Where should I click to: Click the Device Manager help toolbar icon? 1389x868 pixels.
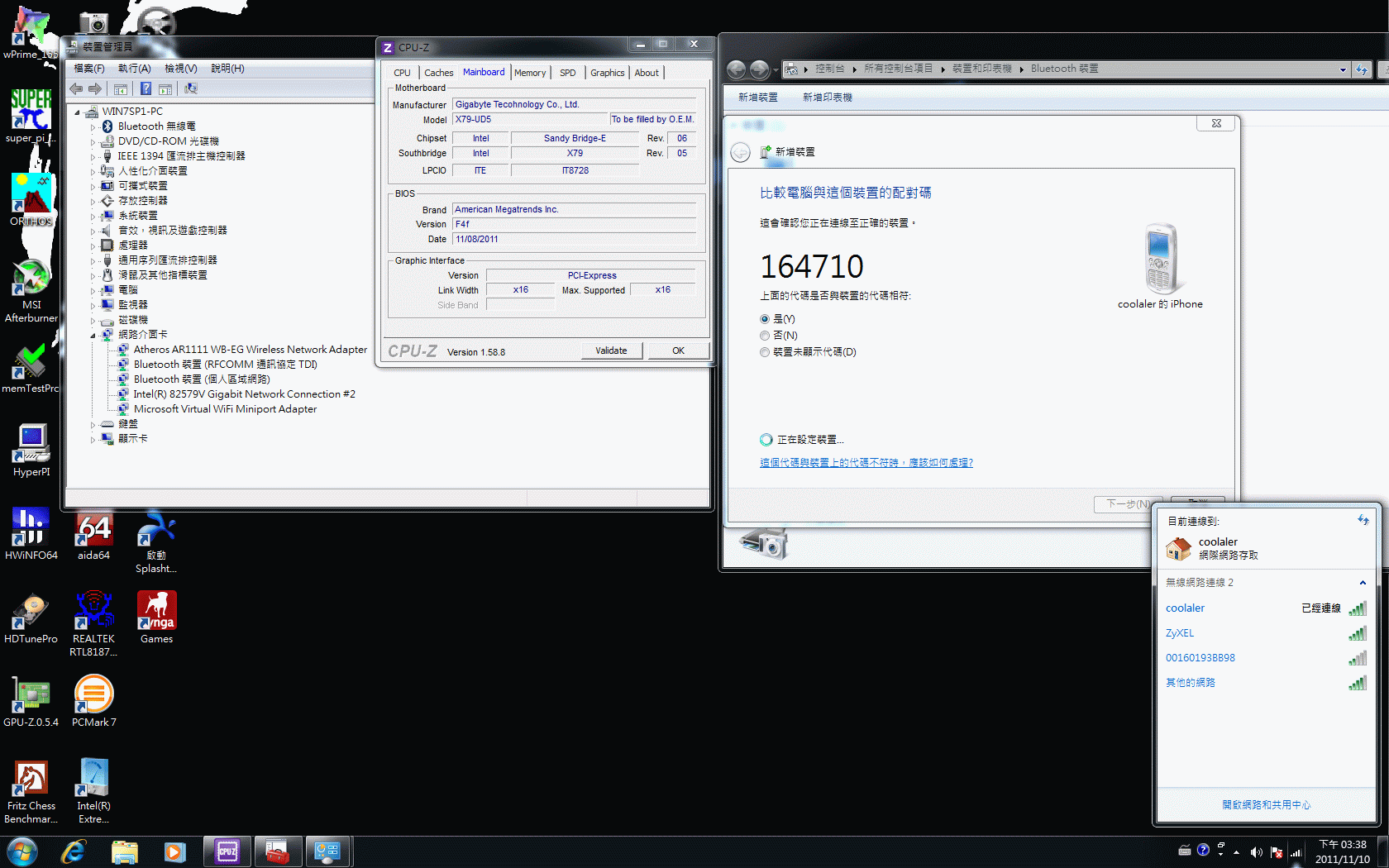[146, 88]
